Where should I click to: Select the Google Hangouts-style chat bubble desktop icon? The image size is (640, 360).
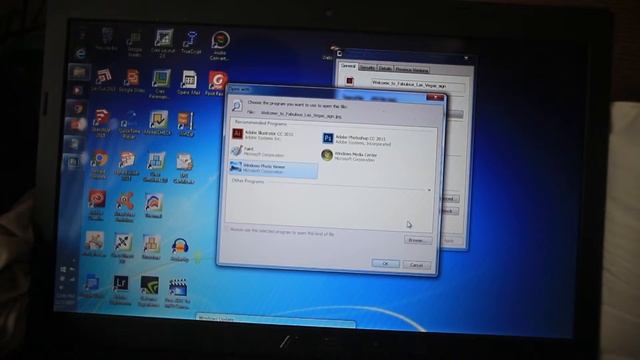(220, 45)
